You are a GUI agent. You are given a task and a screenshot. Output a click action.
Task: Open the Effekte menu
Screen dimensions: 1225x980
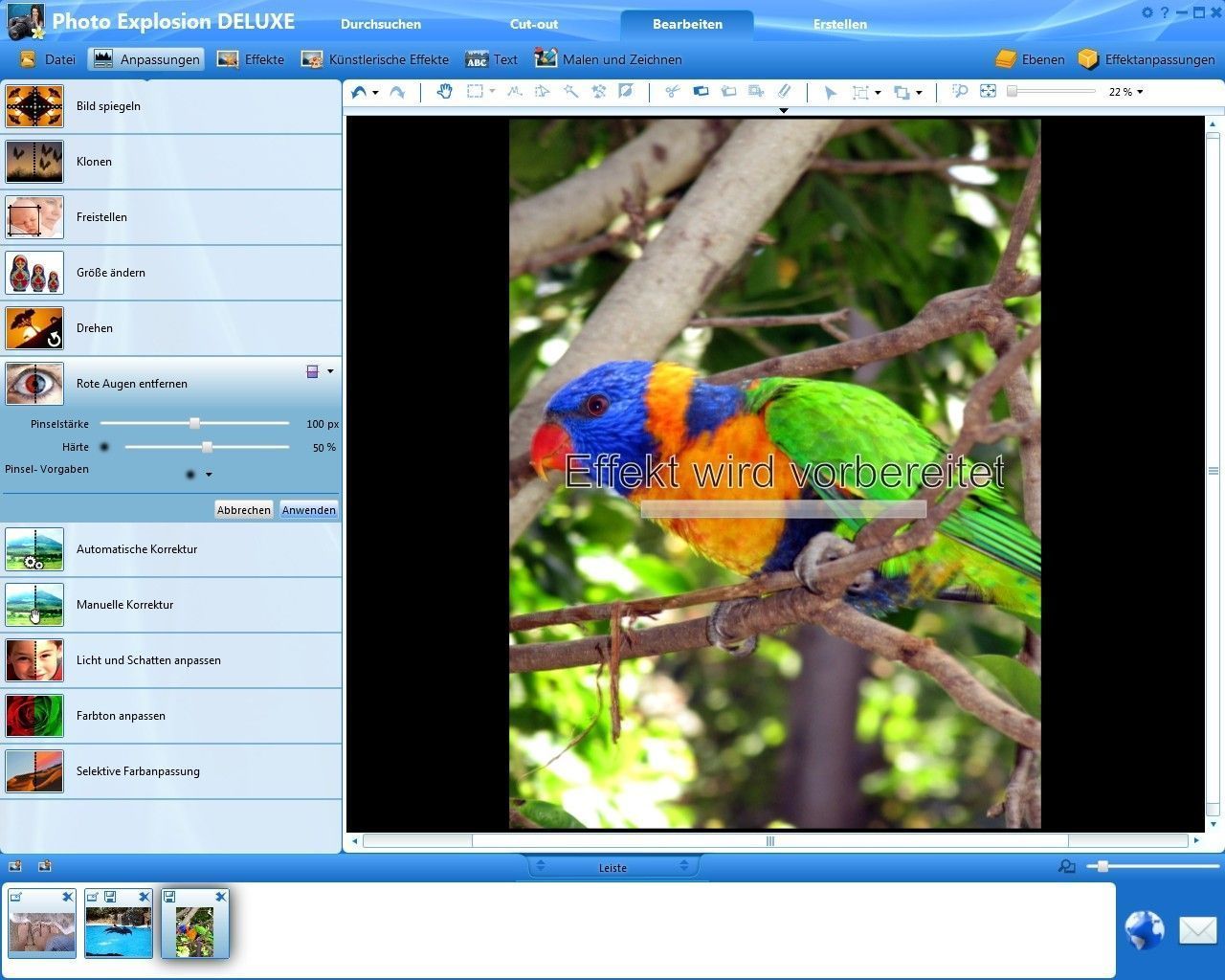(x=251, y=59)
